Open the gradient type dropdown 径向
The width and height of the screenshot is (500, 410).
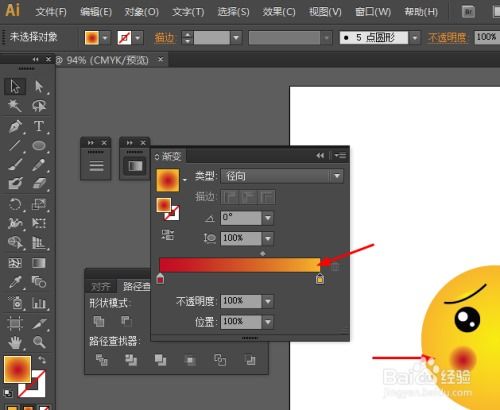pos(282,176)
